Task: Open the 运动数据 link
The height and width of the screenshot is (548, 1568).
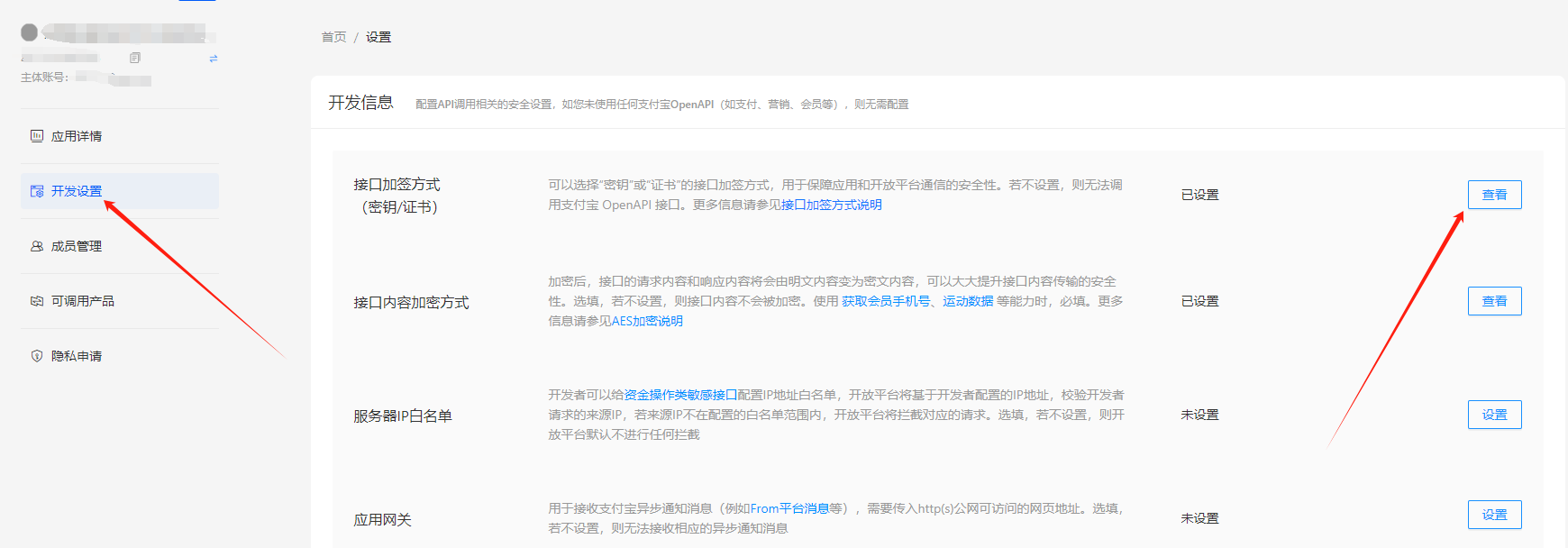Action: pos(968,301)
